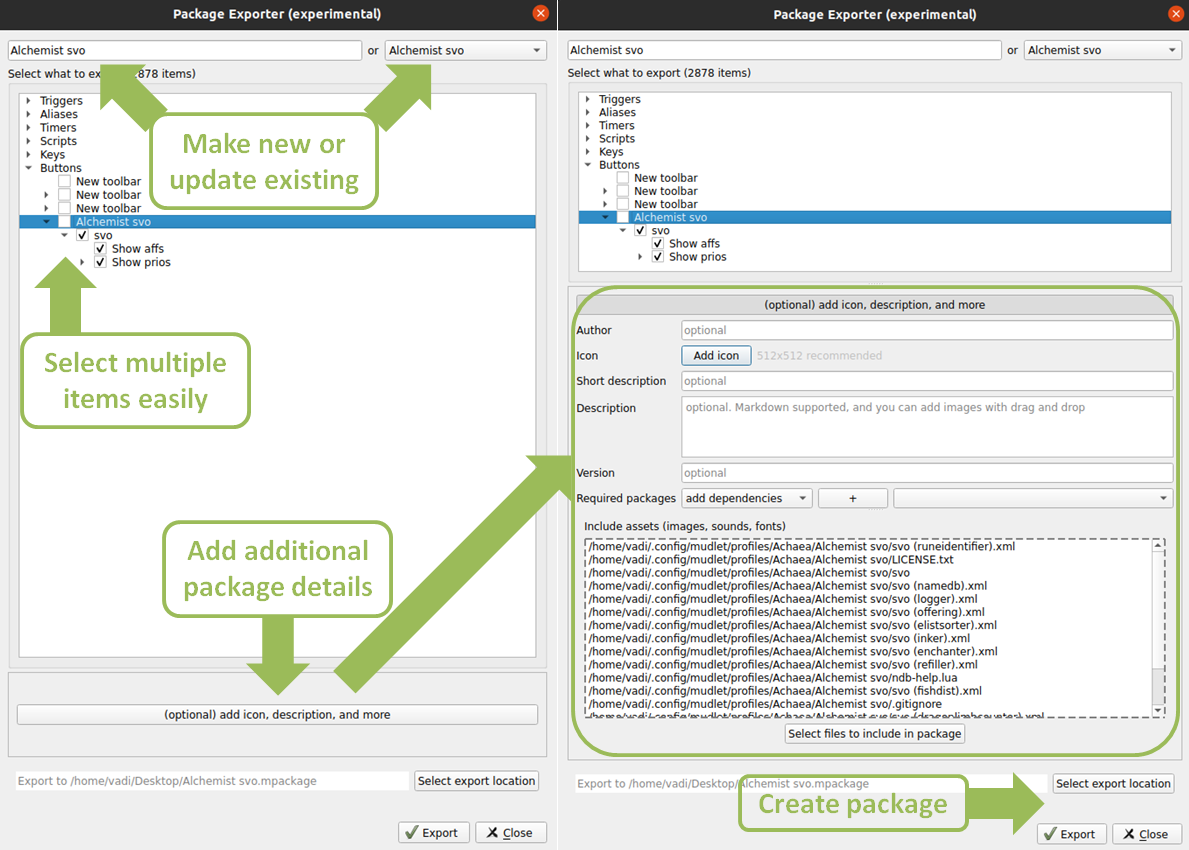The image size is (1189, 850).
Task: Click the "Add icon" button
Action: point(716,355)
